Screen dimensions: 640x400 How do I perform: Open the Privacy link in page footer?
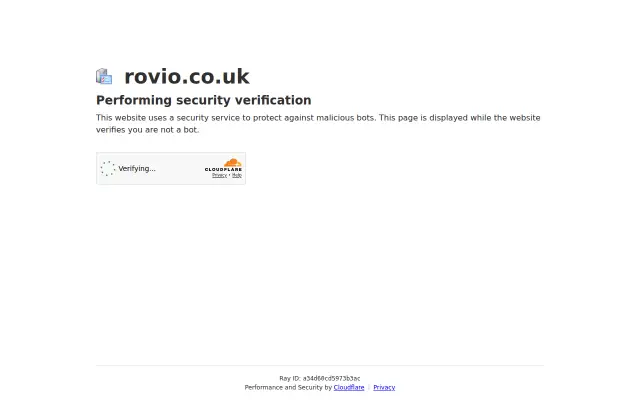[x=384, y=387]
